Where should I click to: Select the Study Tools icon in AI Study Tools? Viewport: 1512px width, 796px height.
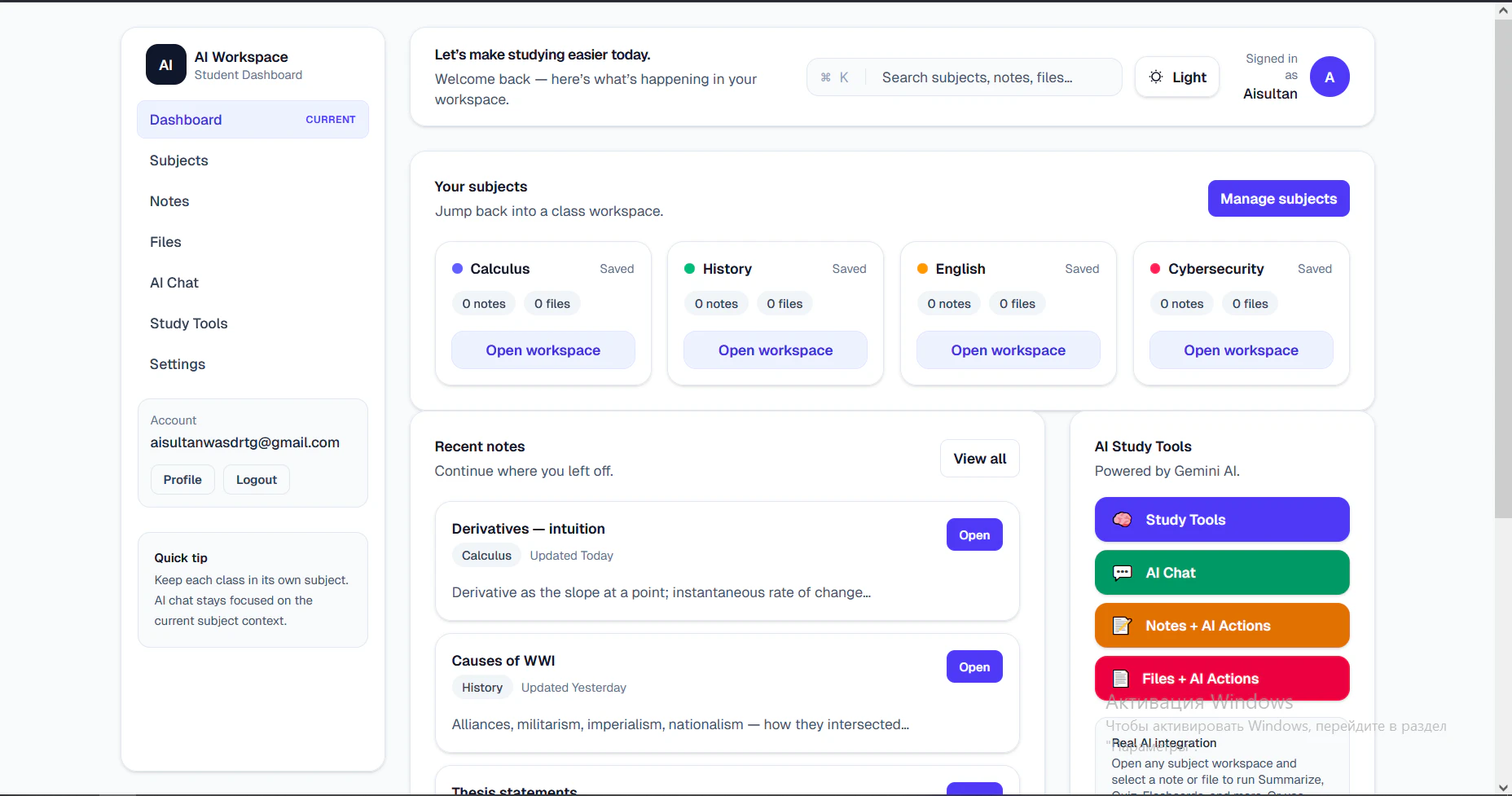[1123, 519]
